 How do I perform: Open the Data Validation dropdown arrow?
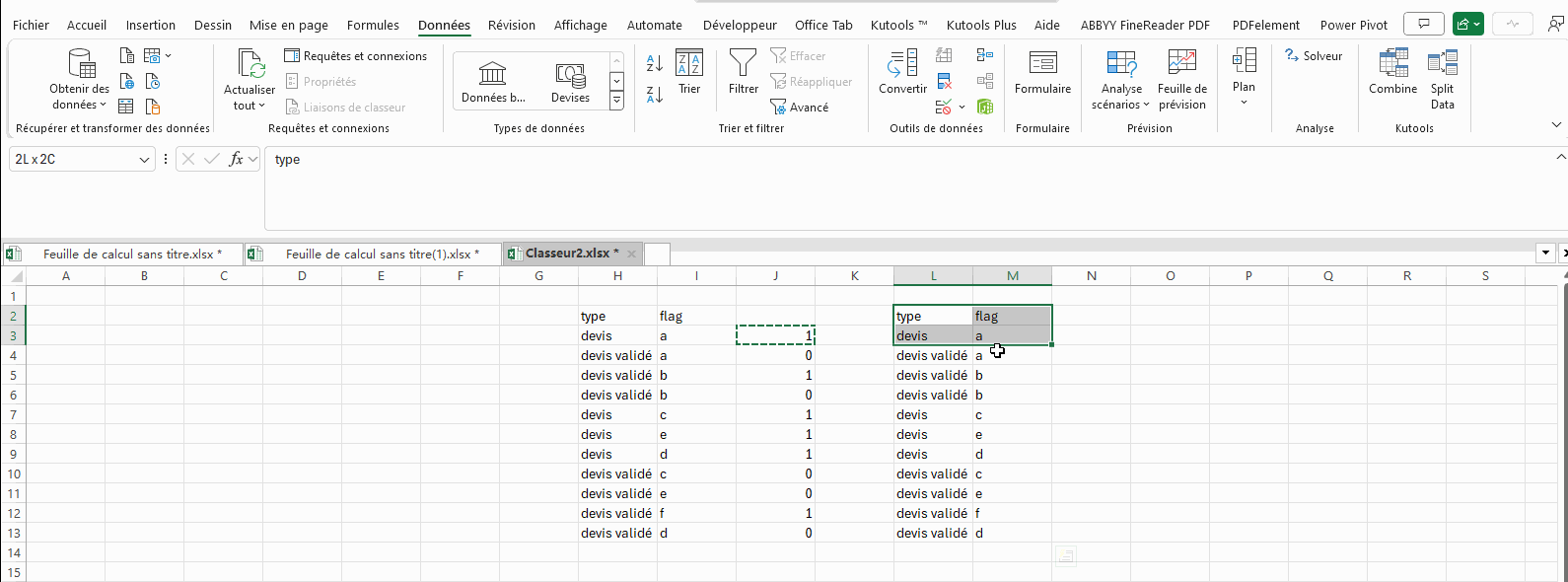[x=962, y=107]
